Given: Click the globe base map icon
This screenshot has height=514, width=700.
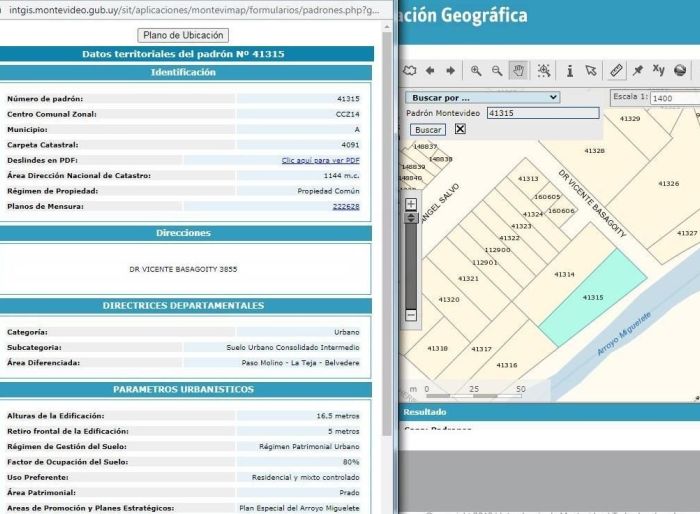Looking at the screenshot, I should pyautogui.click(x=680, y=71).
